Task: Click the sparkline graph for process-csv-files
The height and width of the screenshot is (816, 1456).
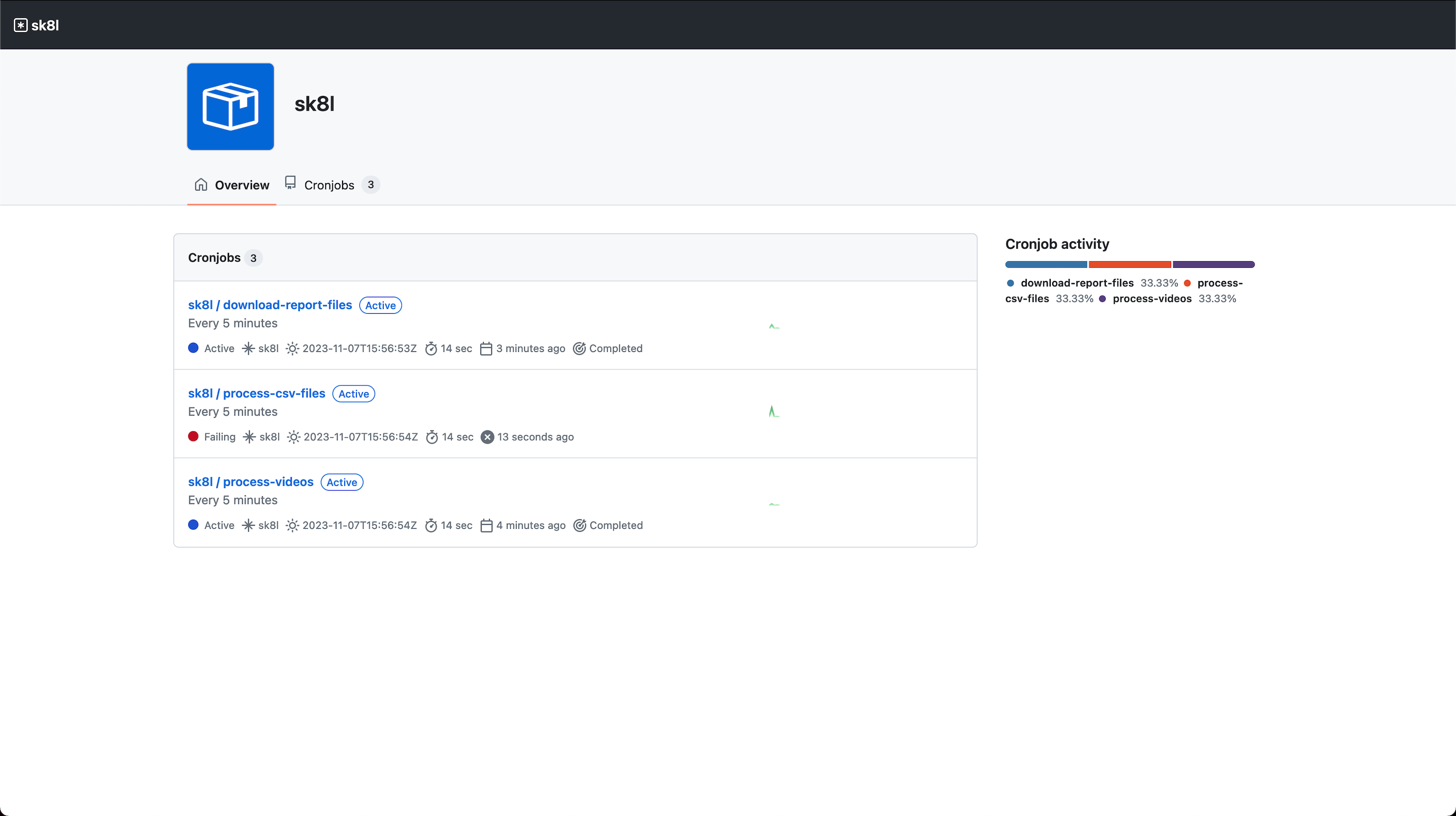Action: point(774,412)
